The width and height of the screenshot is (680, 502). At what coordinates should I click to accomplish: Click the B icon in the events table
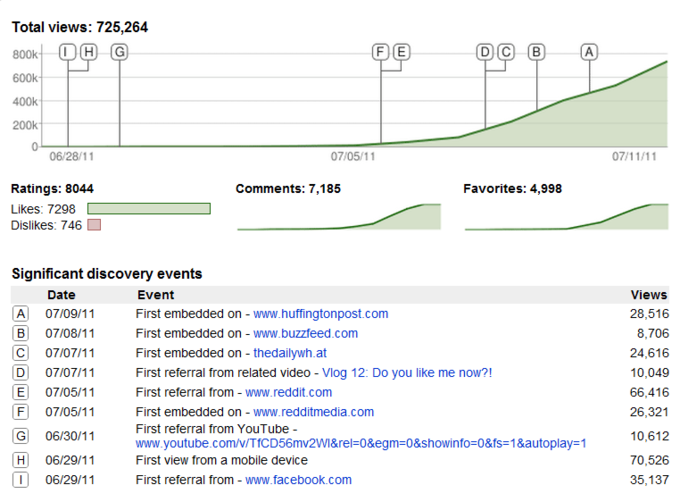coord(20,333)
